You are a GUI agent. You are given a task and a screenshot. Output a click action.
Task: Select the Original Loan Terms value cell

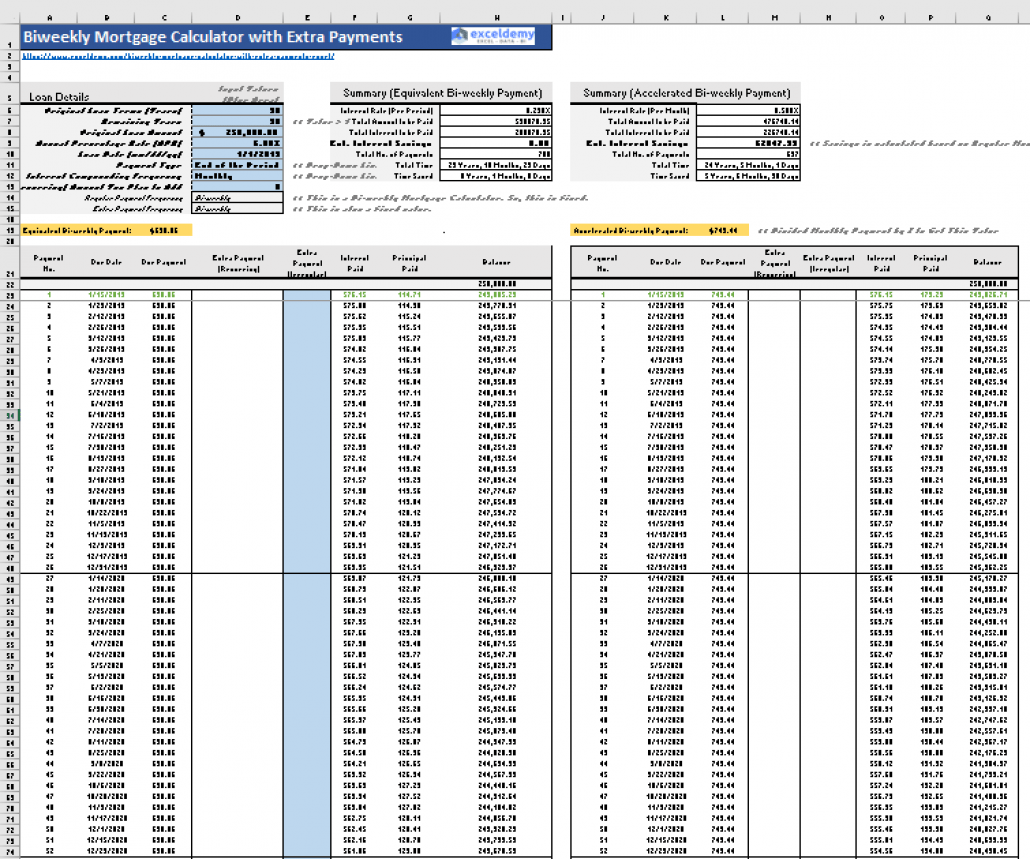[x=237, y=110]
